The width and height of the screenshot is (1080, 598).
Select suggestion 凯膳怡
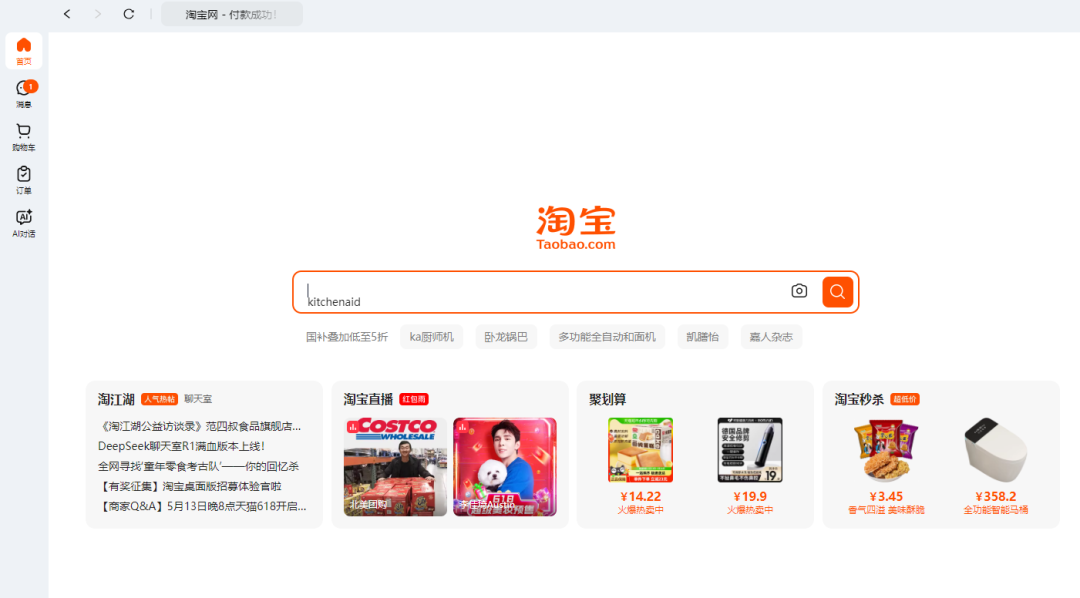point(703,337)
